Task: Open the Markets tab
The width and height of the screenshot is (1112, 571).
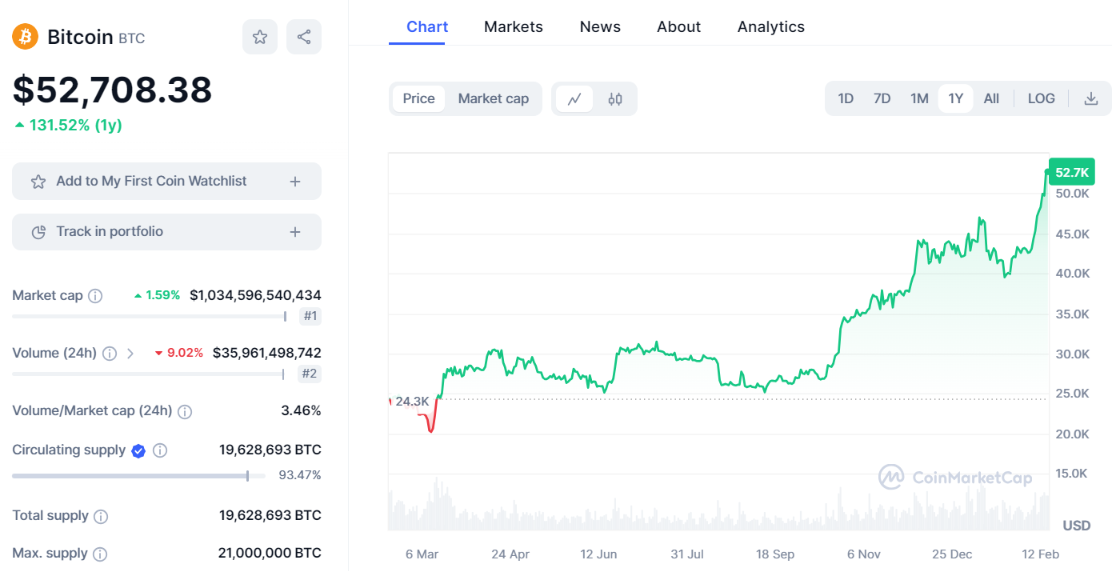Action: [x=513, y=27]
